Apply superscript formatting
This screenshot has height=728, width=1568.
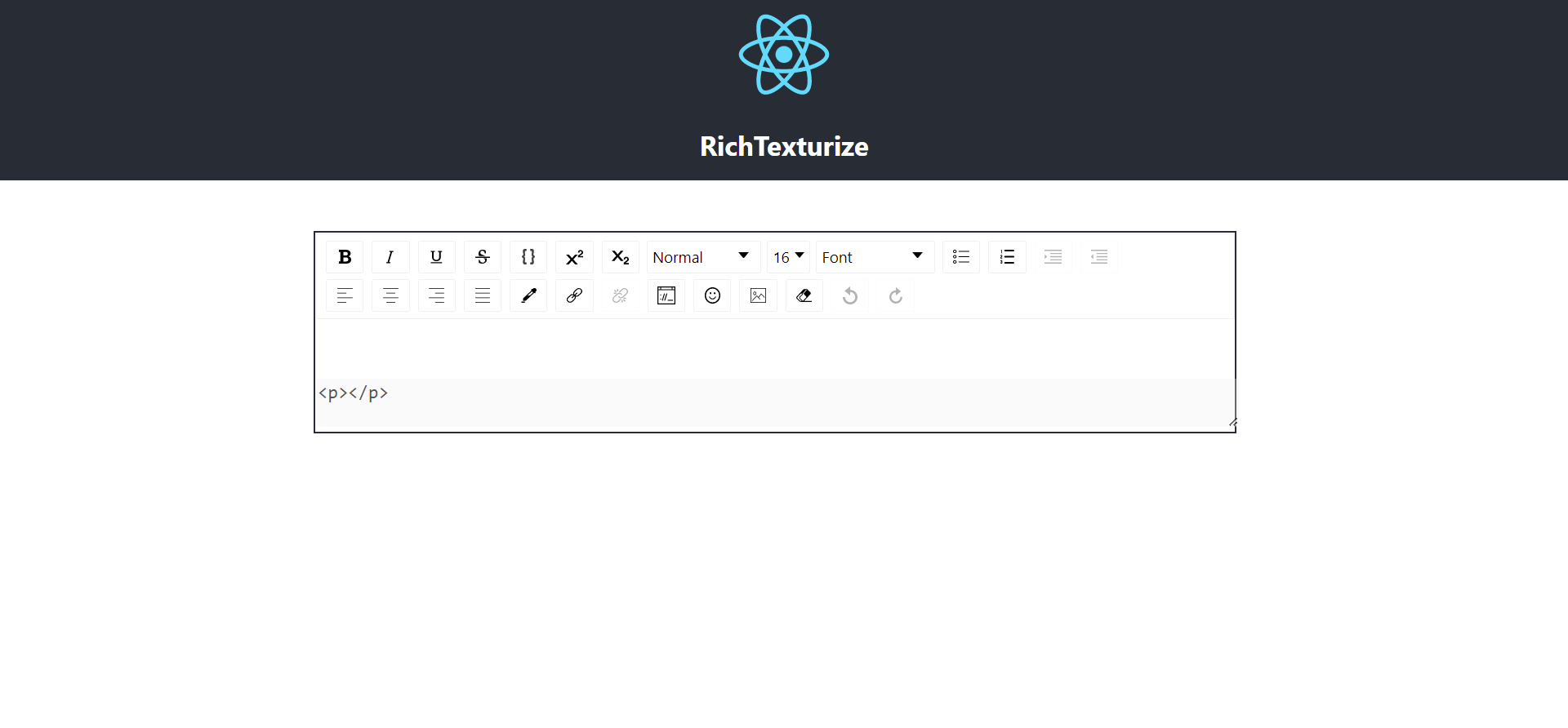(x=574, y=257)
